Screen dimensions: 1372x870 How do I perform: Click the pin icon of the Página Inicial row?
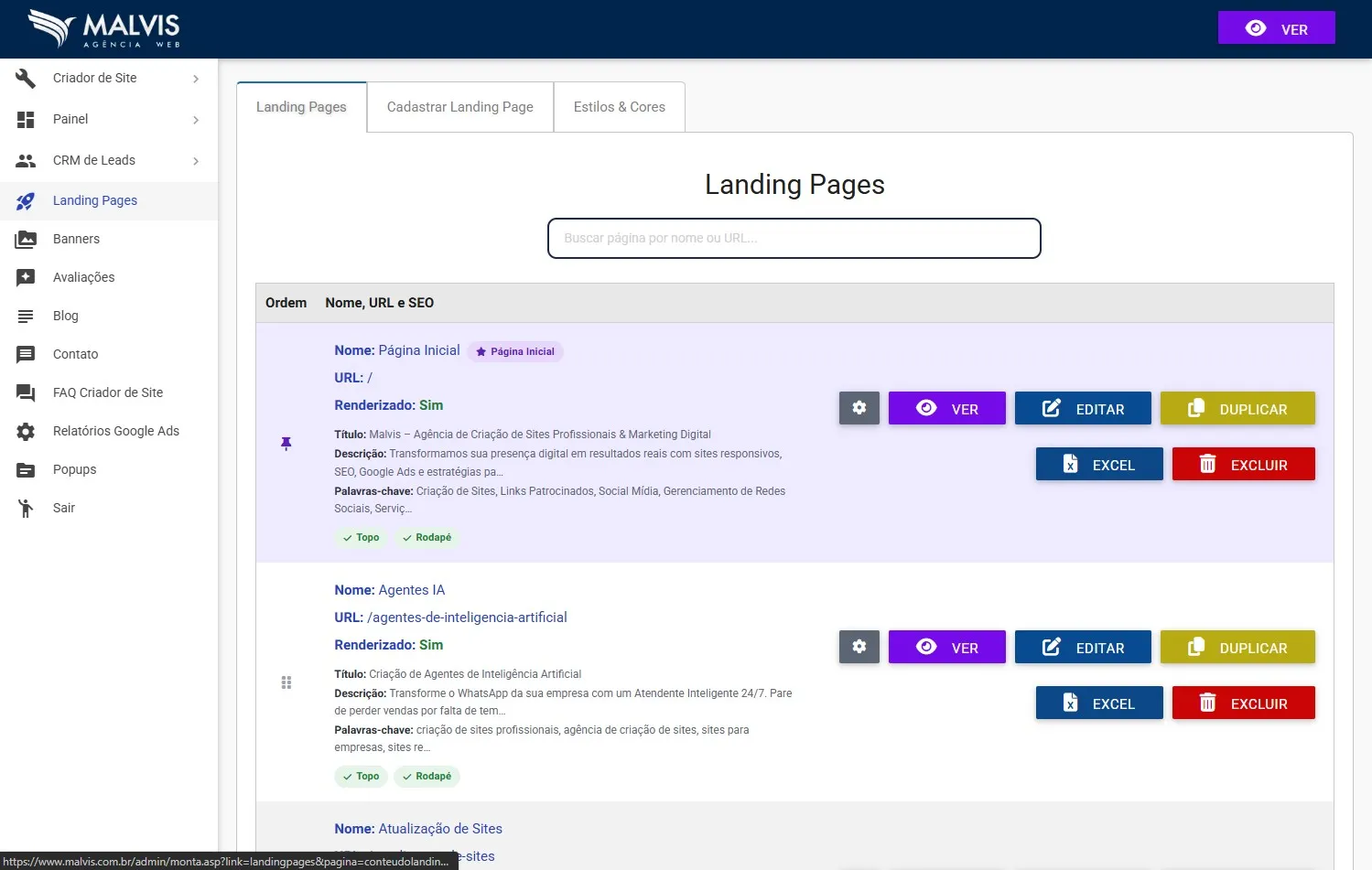[x=286, y=444]
